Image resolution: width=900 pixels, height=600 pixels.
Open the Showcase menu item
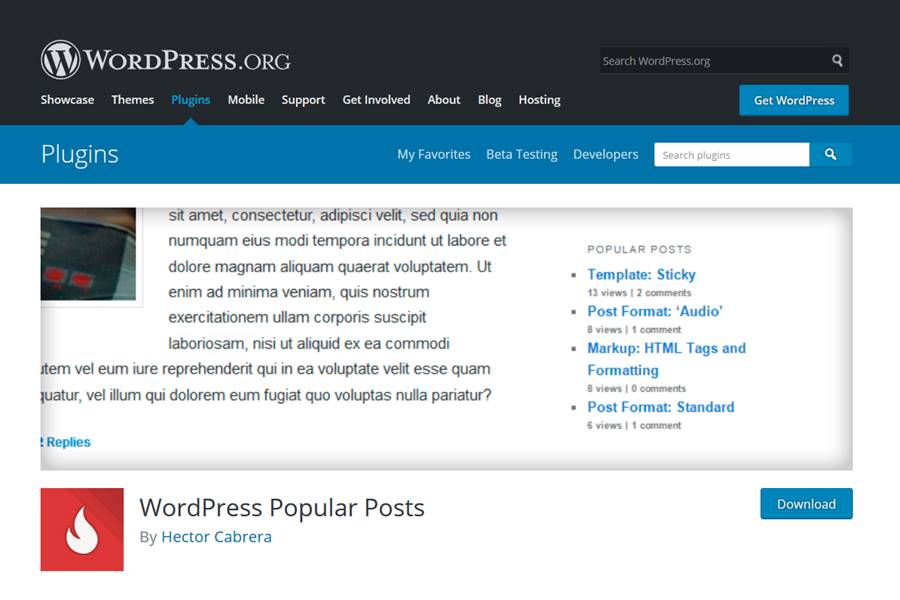click(67, 100)
